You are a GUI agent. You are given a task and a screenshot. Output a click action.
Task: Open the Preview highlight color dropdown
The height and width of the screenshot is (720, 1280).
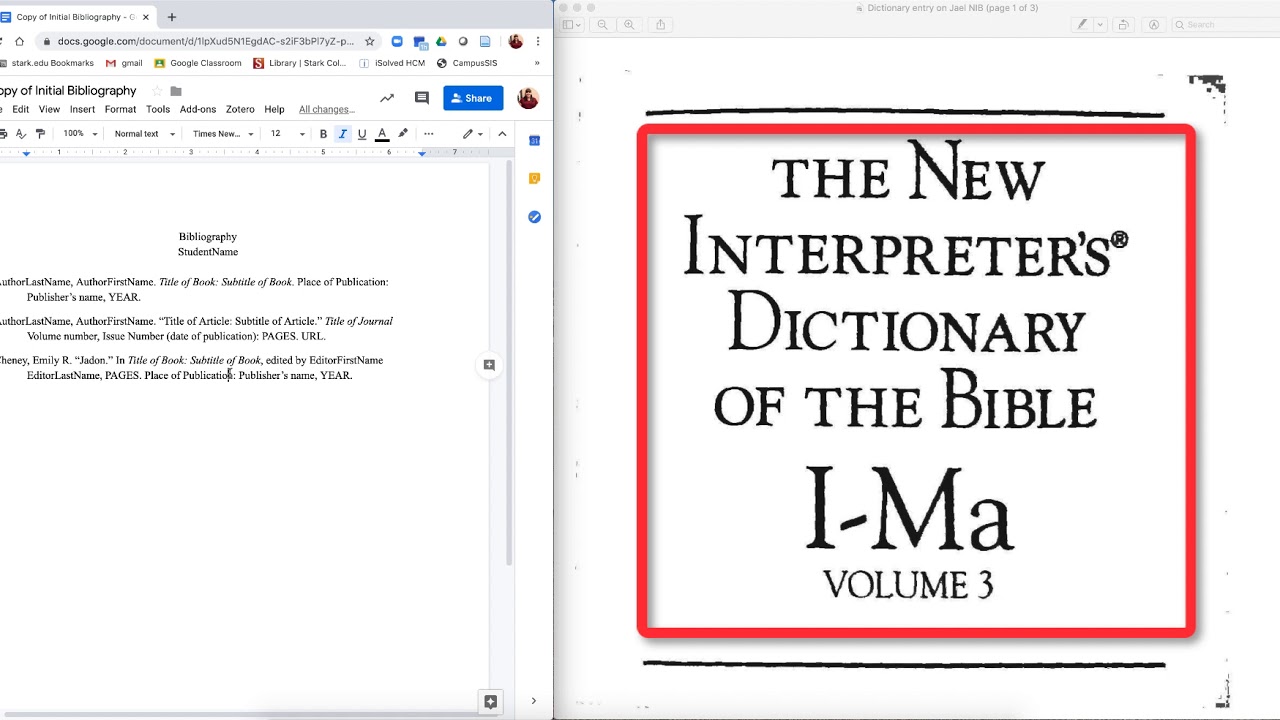1100,25
